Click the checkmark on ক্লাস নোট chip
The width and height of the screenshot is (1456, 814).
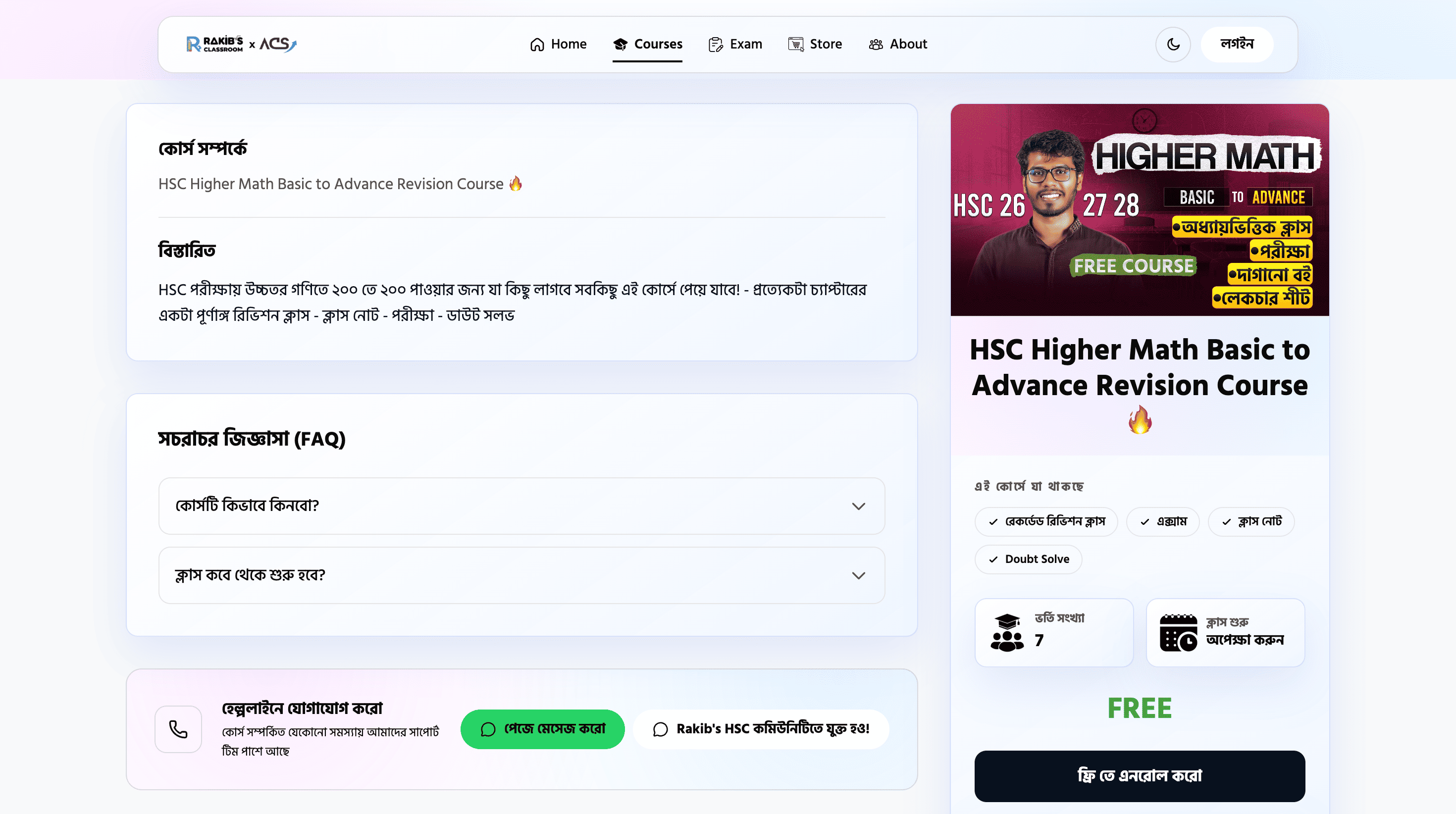click(x=1226, y=522)
